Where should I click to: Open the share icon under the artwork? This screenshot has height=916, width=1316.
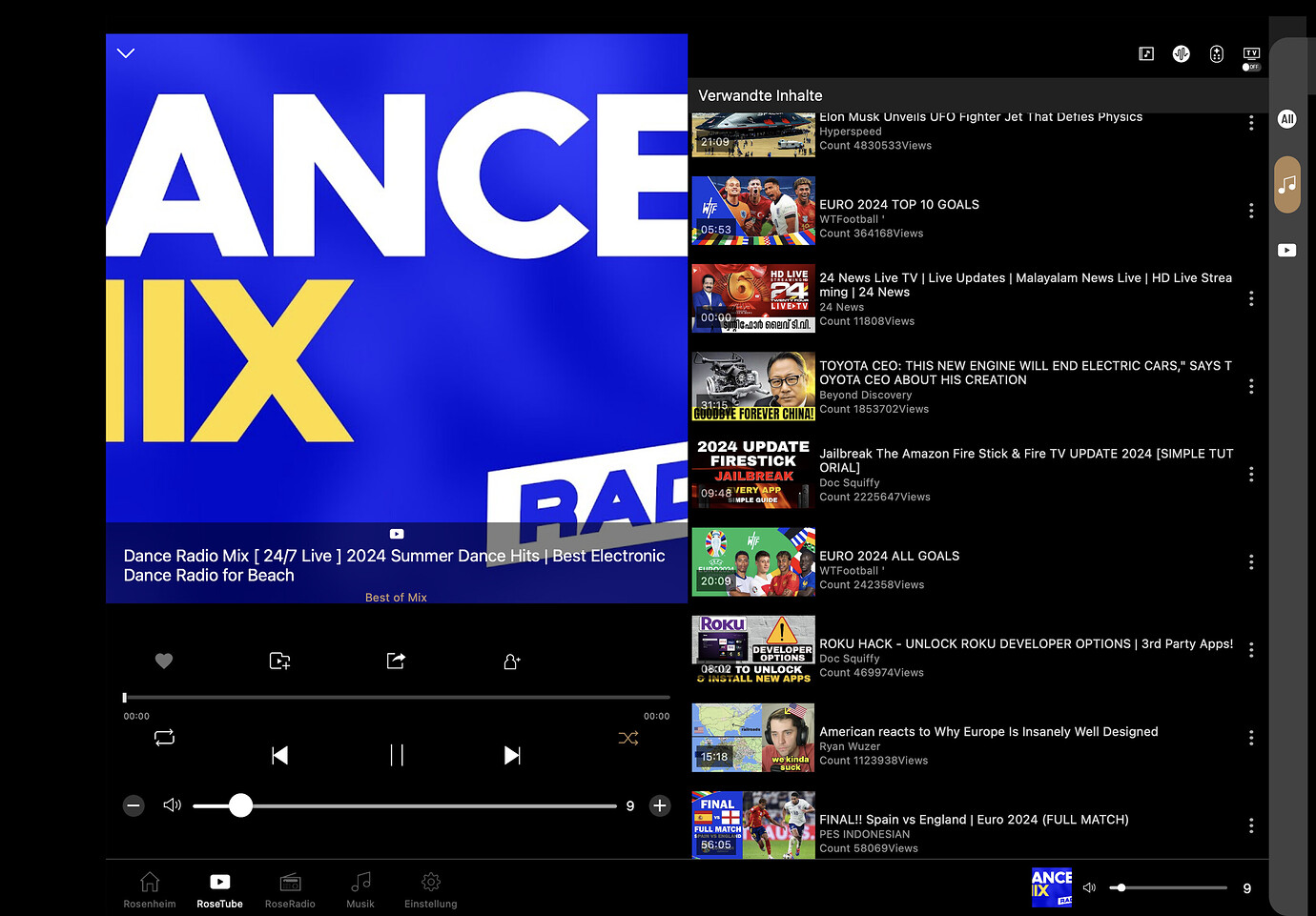tap(396, 661)
